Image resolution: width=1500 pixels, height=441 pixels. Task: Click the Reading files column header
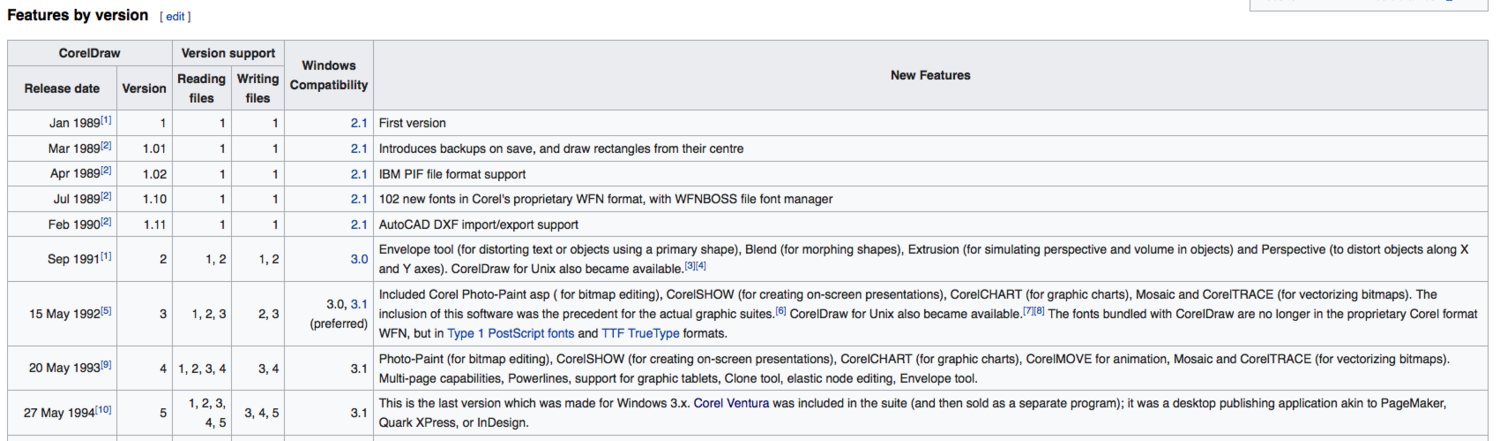coord(201,88)
